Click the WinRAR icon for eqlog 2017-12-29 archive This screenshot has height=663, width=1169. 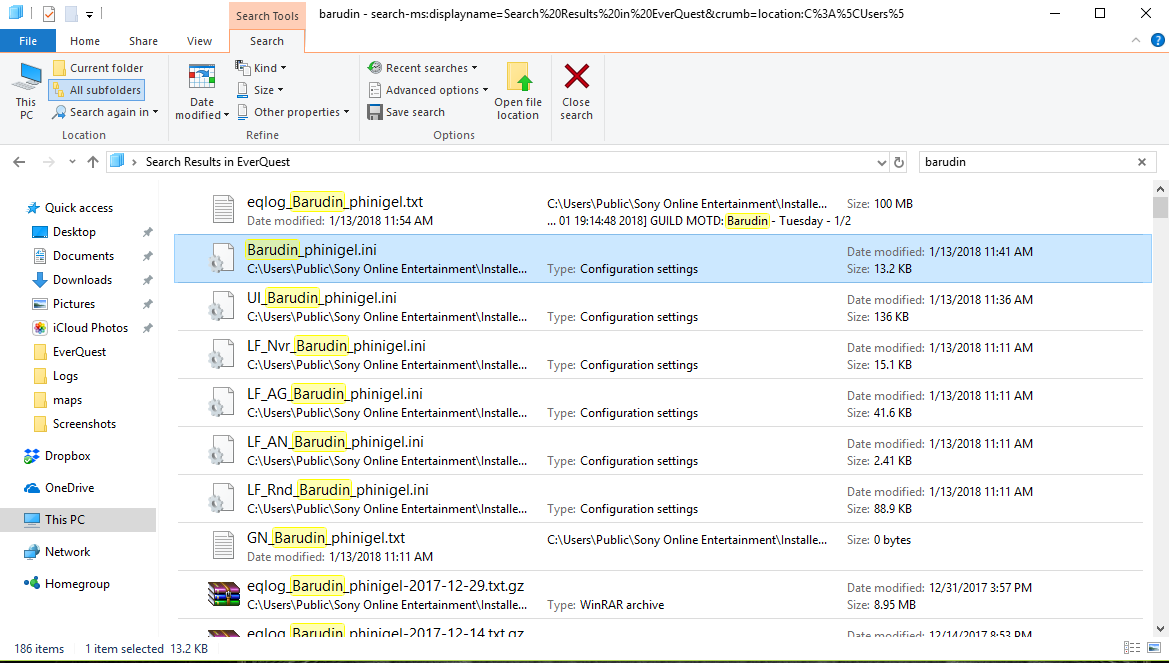tap(224, 594)
